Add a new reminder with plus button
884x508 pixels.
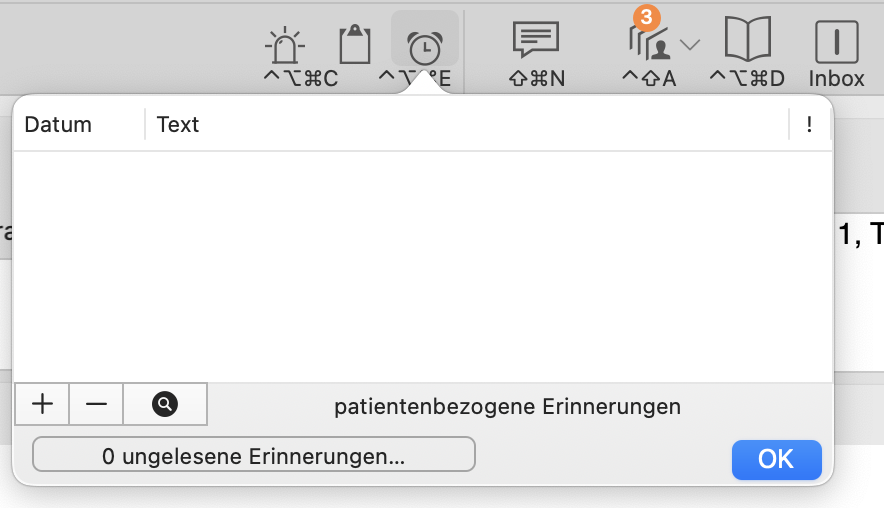pos(42,404)
